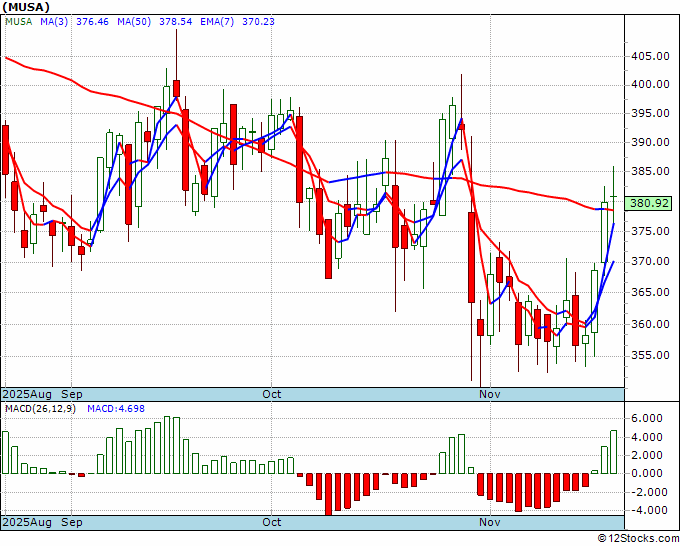Click the 360.00 price axis label
The image size is (680, 546).
point(650,324)
